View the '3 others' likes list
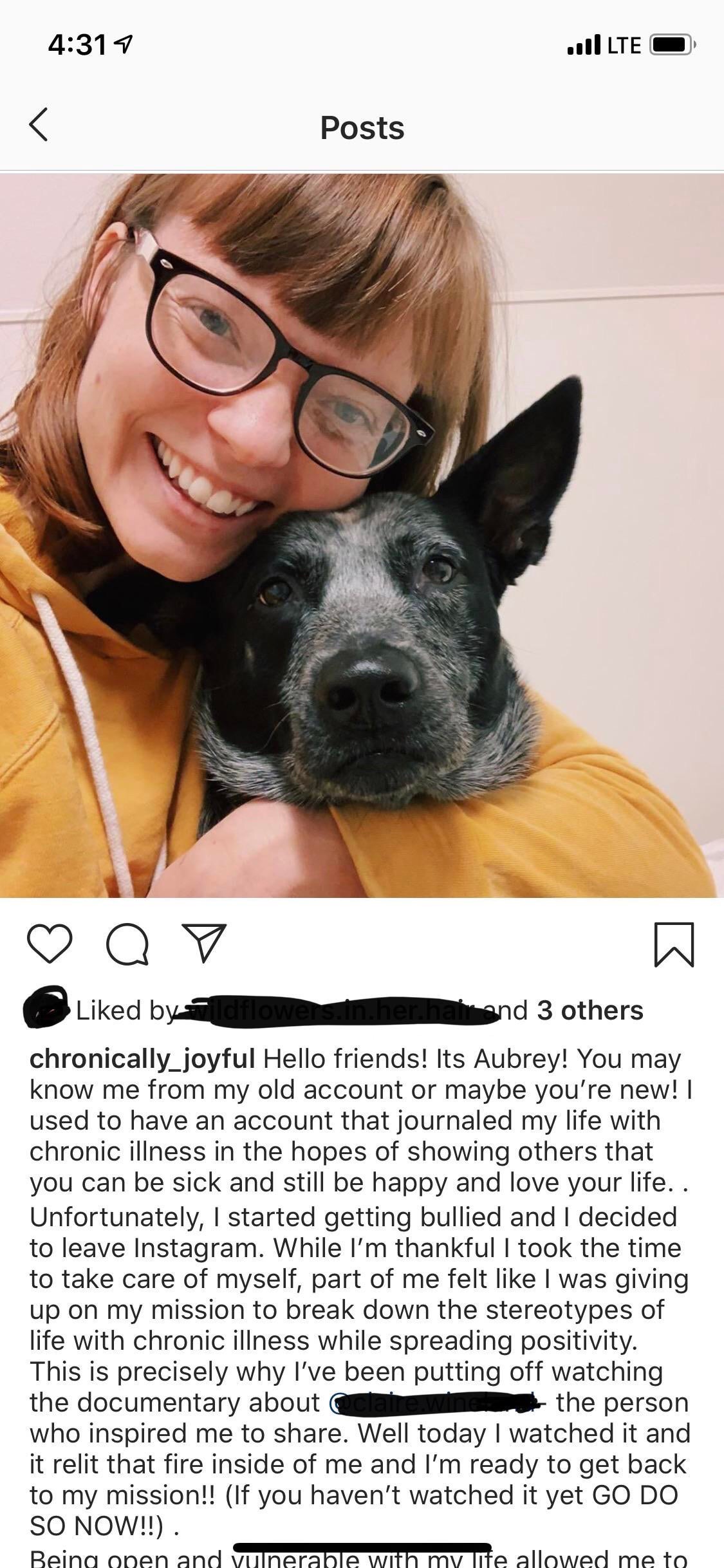724x1568 pixels. point(589,1011)
